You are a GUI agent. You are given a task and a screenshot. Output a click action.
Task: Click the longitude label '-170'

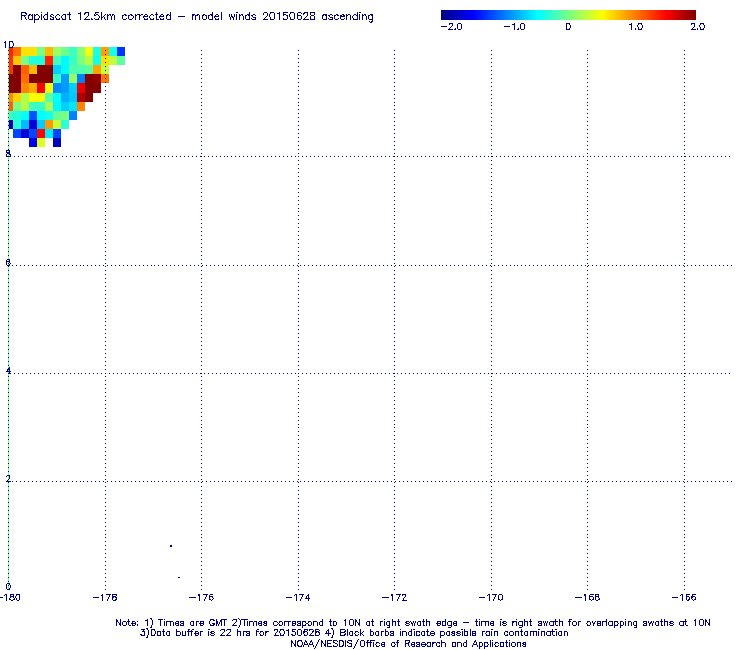click(491, 598)
